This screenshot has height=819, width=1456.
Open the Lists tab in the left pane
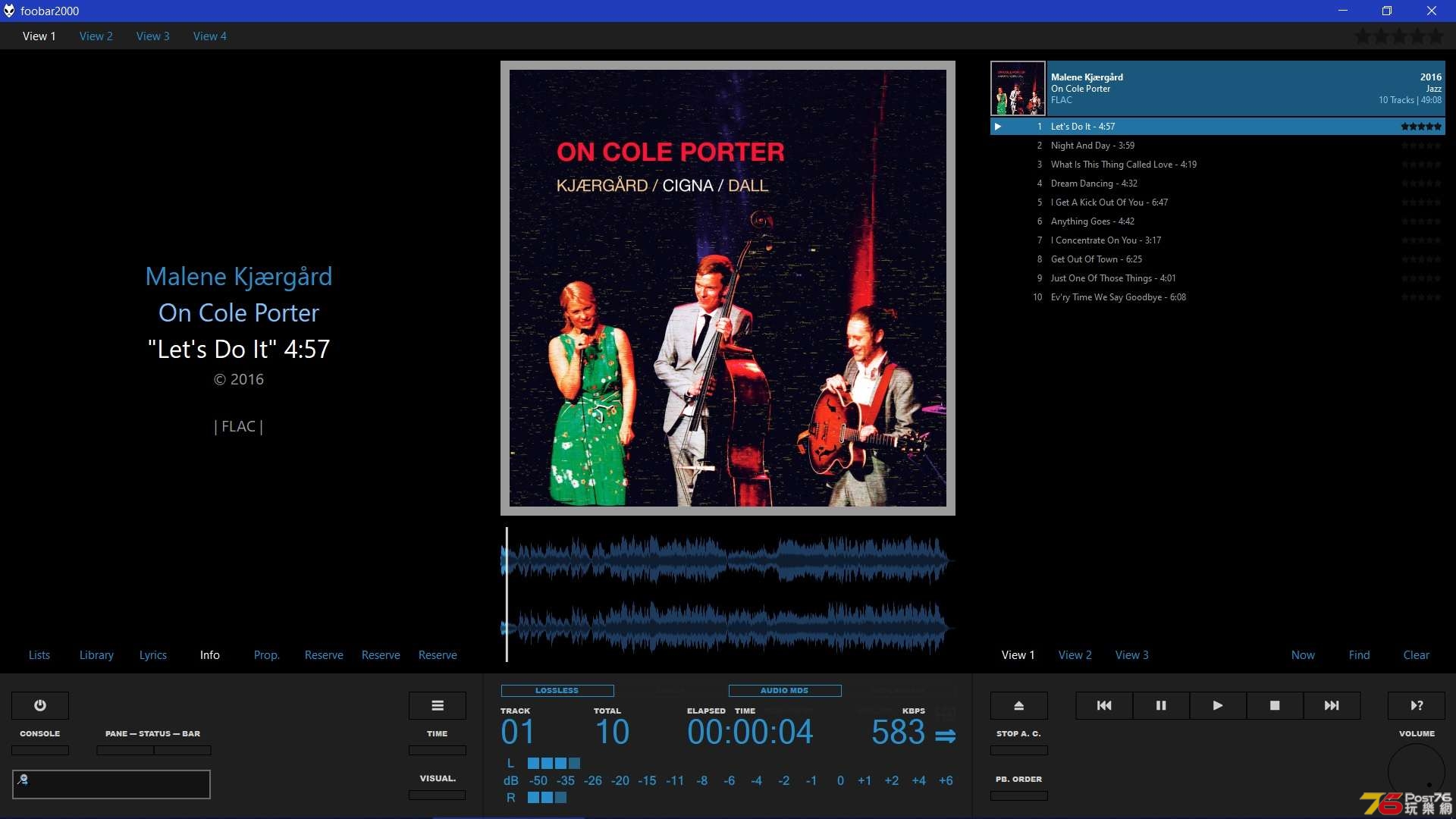[39, 655]
